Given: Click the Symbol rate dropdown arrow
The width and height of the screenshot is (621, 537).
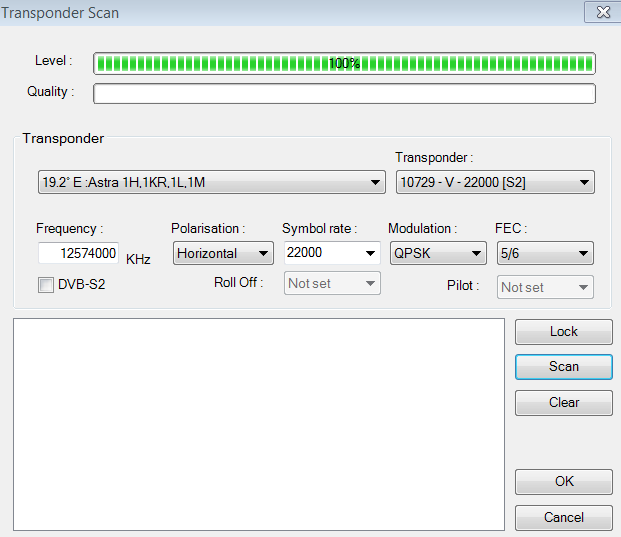Looking at the screenshot, I should pyautogui.click(x=370, y=253).
